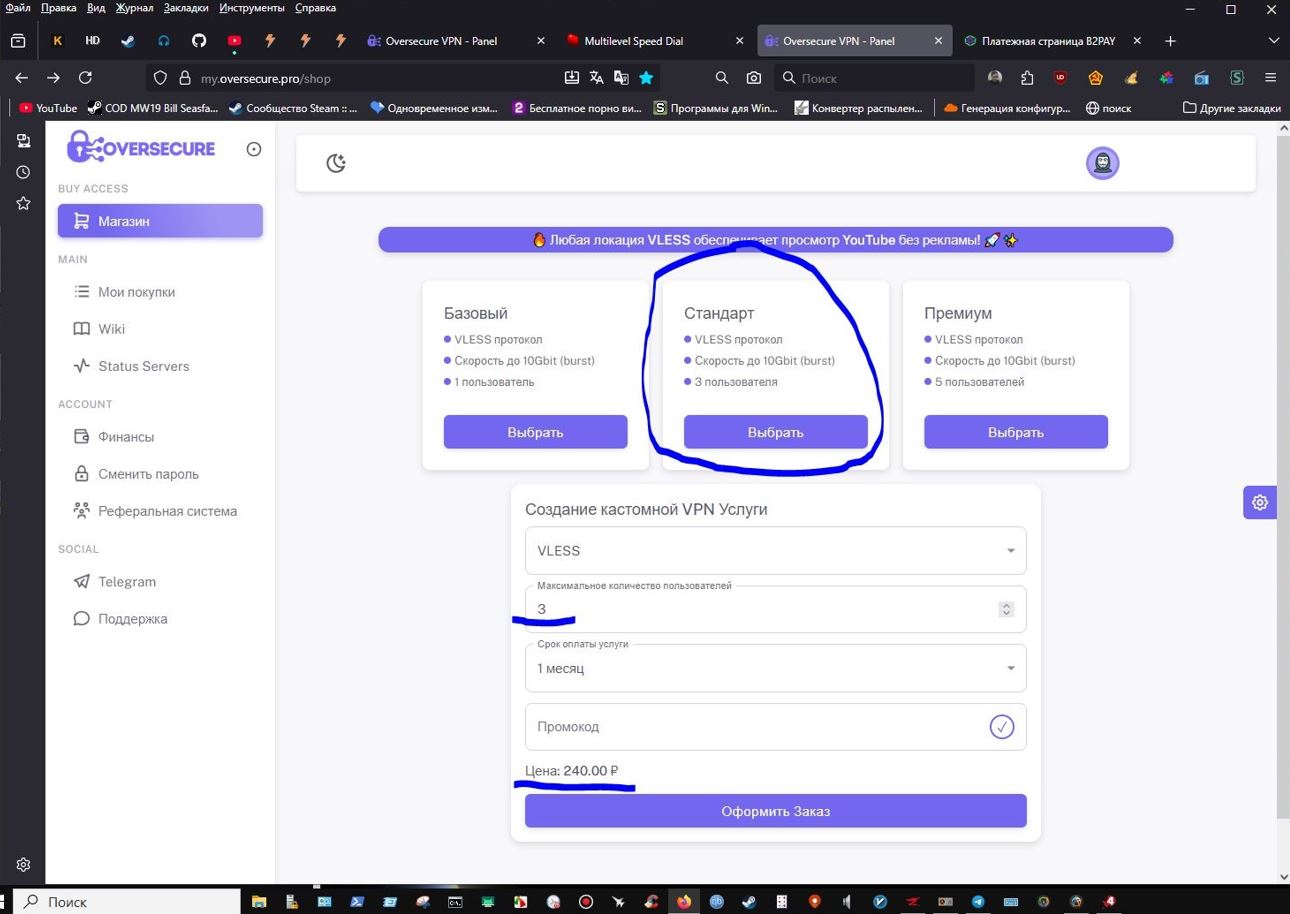Screen dimensions: 1290x914
Task: Open the Закладки menu
Action: (x=186, y=8)
